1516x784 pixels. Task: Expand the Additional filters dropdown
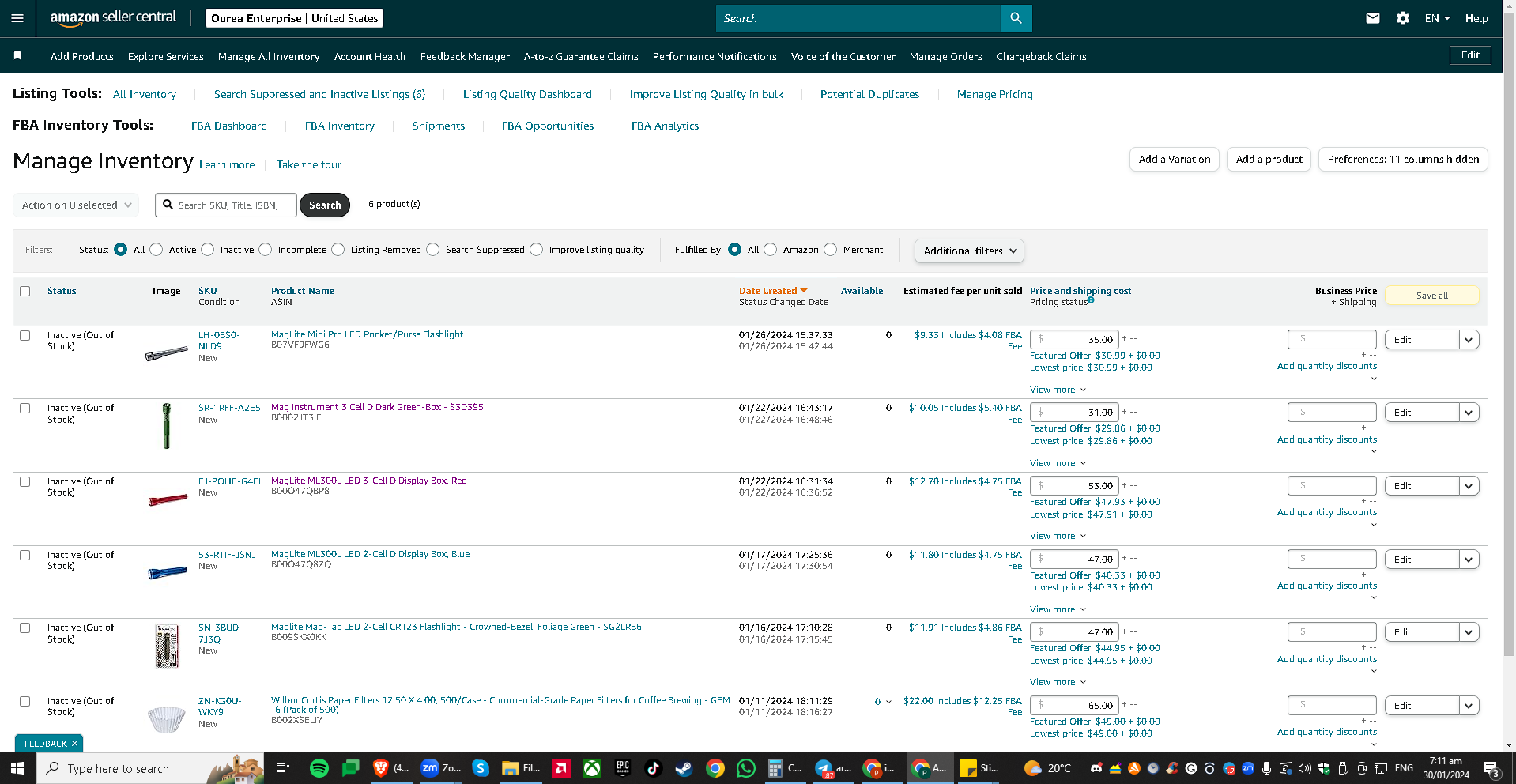tap(969, 251)
